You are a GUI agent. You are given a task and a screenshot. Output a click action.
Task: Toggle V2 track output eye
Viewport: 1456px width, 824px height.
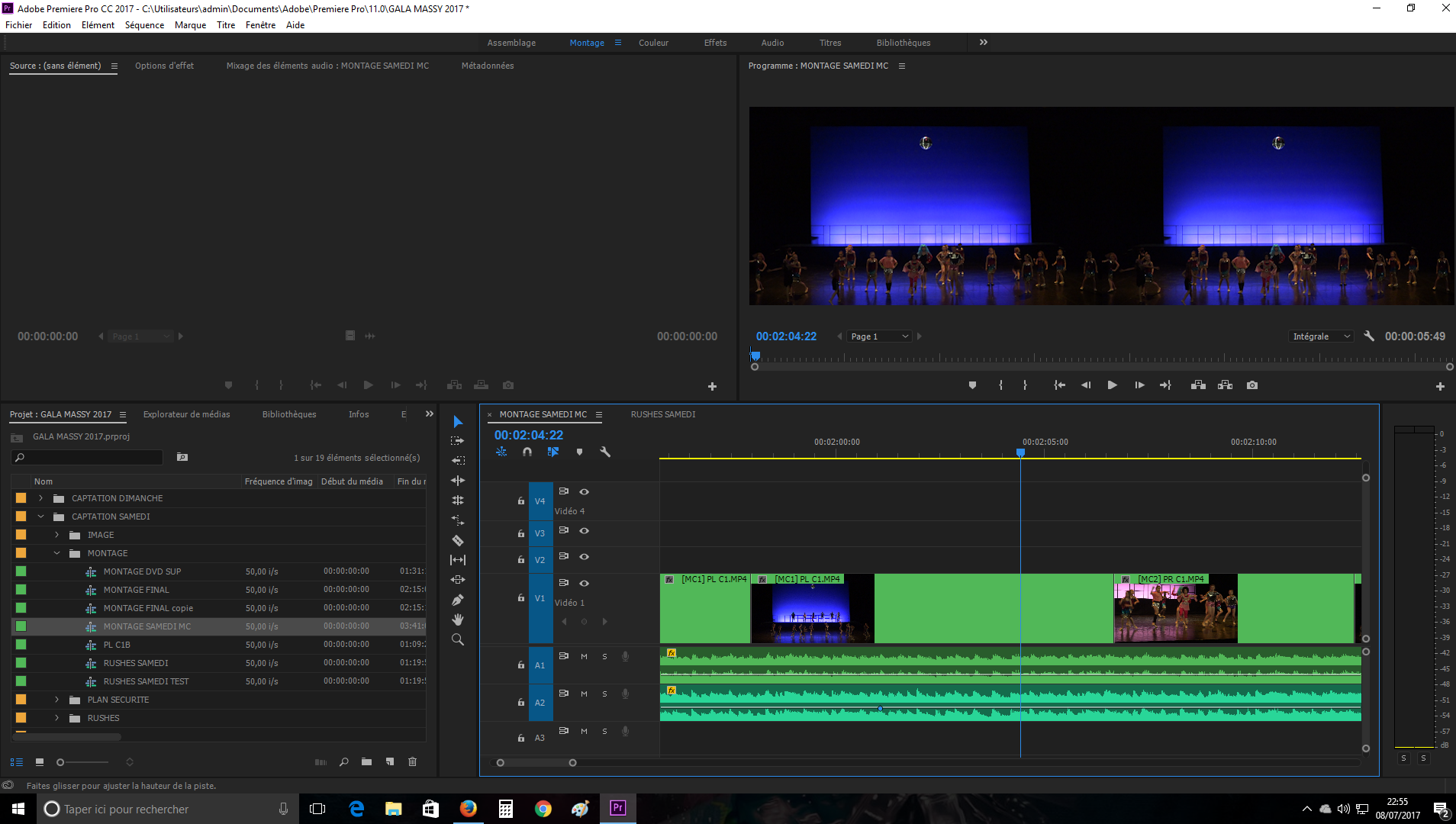[x=584, y=556]
